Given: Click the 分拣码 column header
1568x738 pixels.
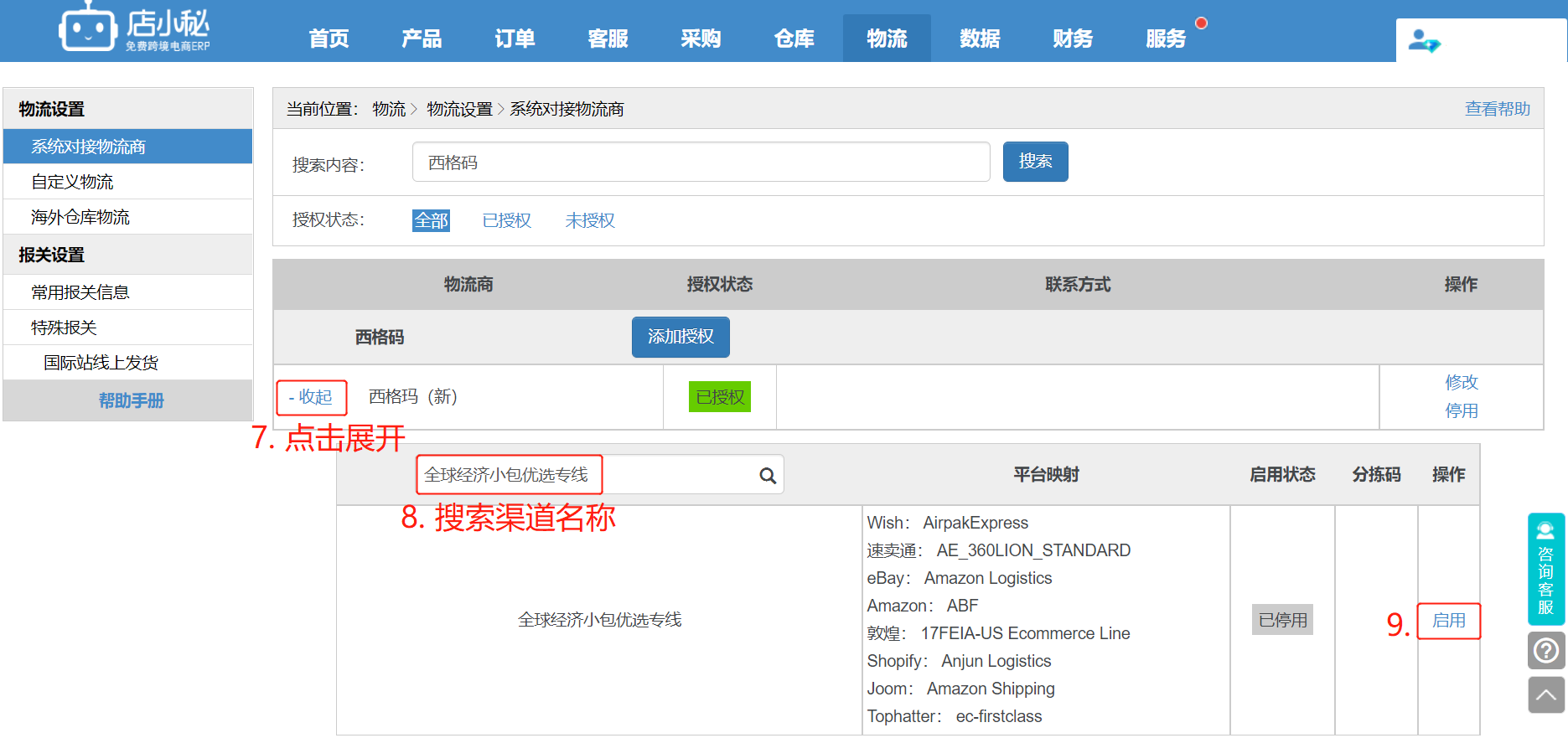Looking at the screenshot, I should pyautogui.click(x=1376, y=475).
